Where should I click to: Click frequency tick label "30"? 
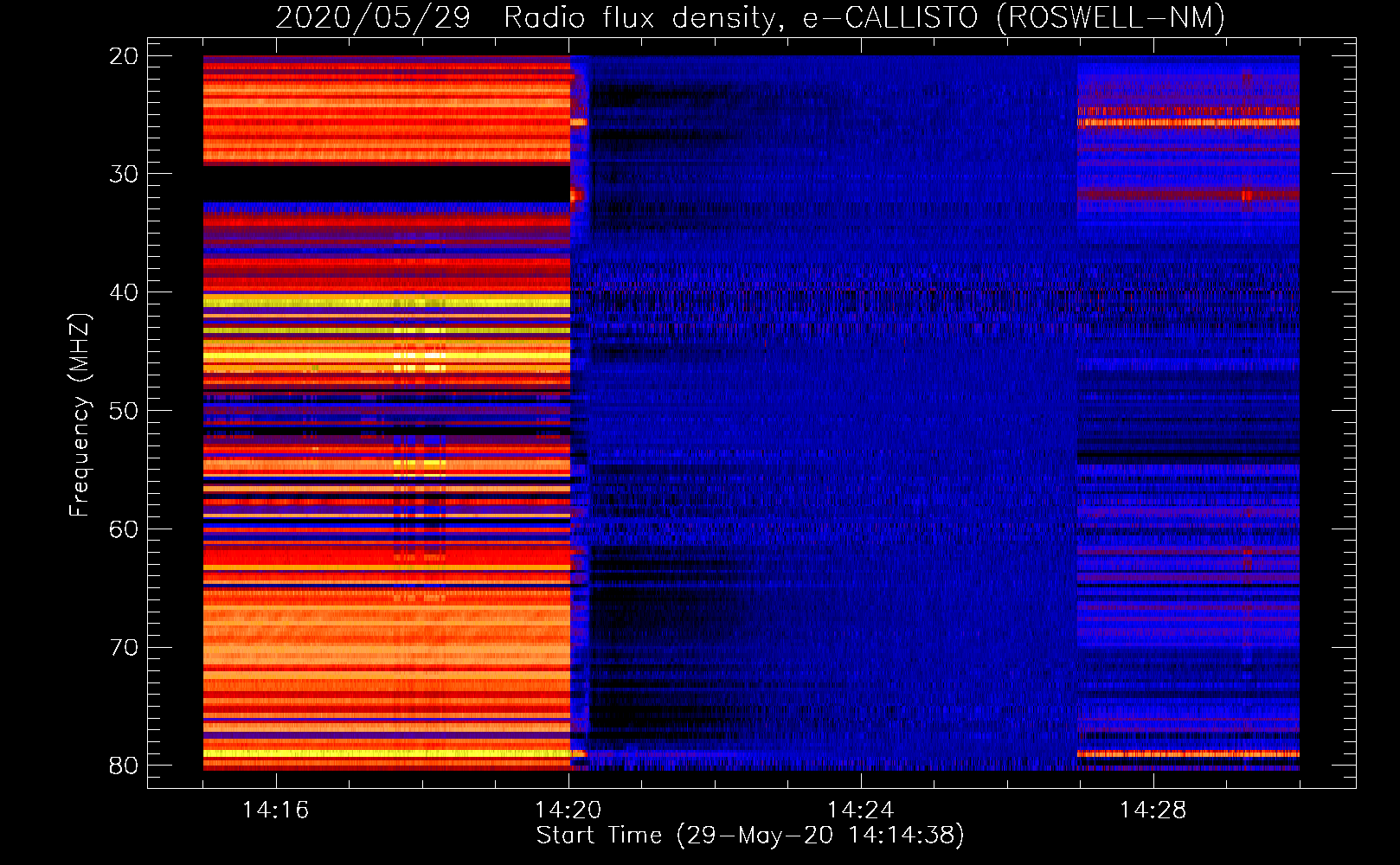click(x=124, y=174)
